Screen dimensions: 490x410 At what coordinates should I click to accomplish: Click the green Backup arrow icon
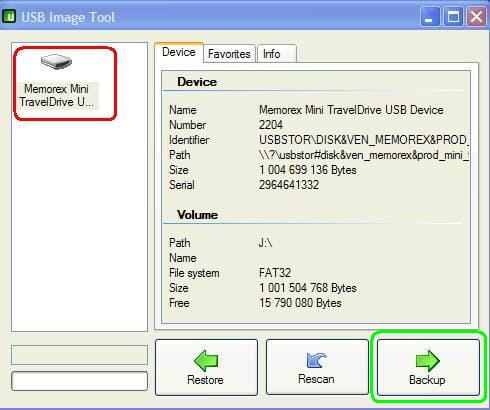[x=428, y=360]
